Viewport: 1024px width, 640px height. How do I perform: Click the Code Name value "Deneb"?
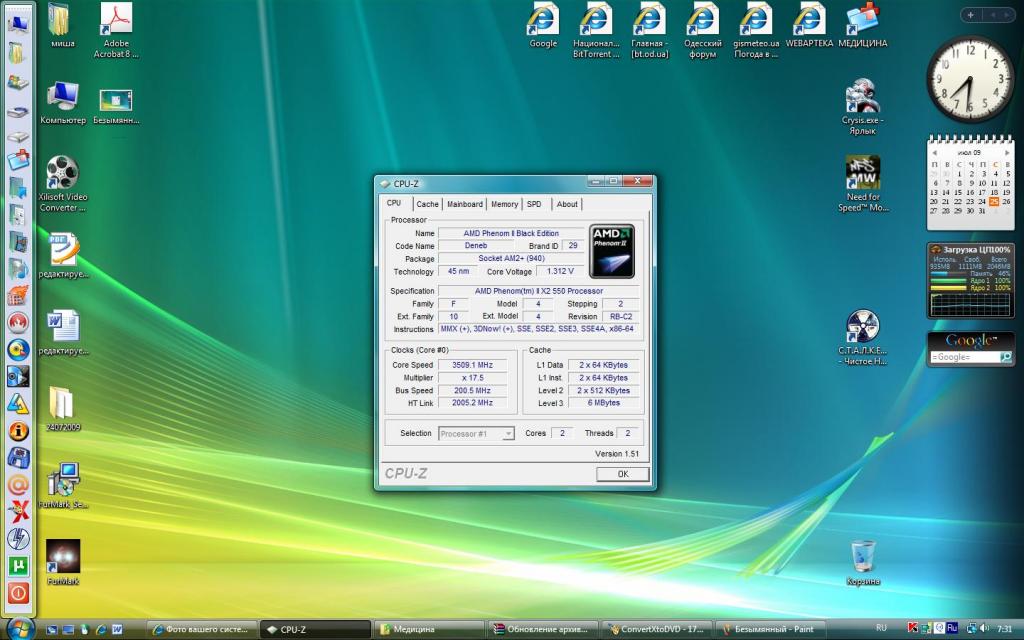pos(475,246)
